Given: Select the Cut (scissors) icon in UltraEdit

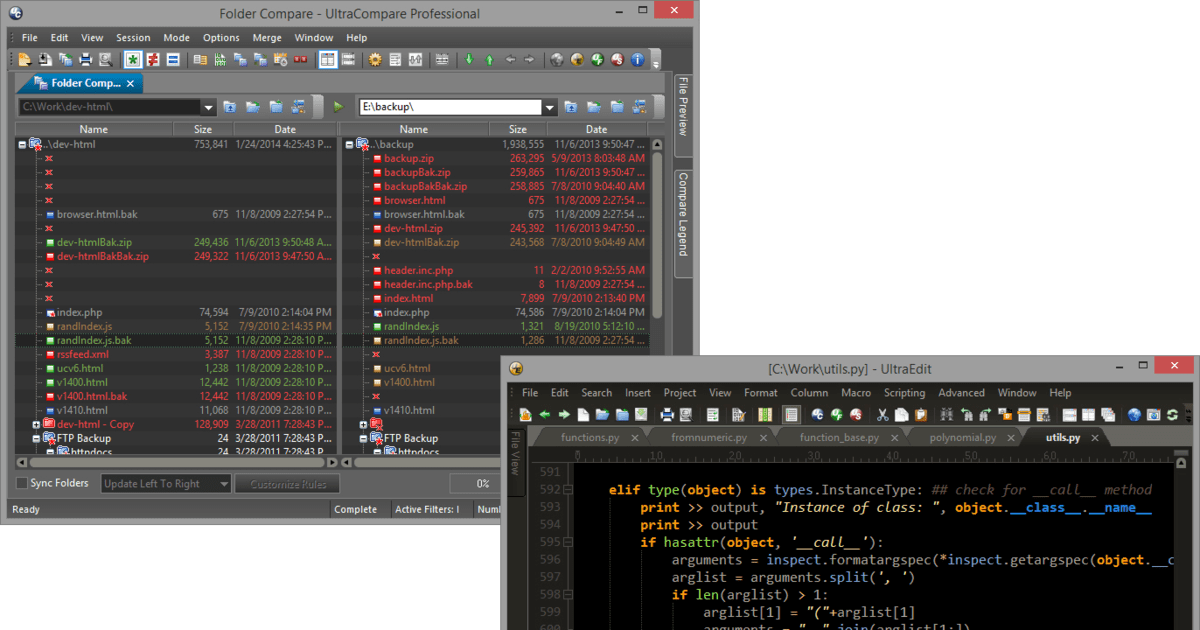Looking at the screenshot, I should 881,413.
